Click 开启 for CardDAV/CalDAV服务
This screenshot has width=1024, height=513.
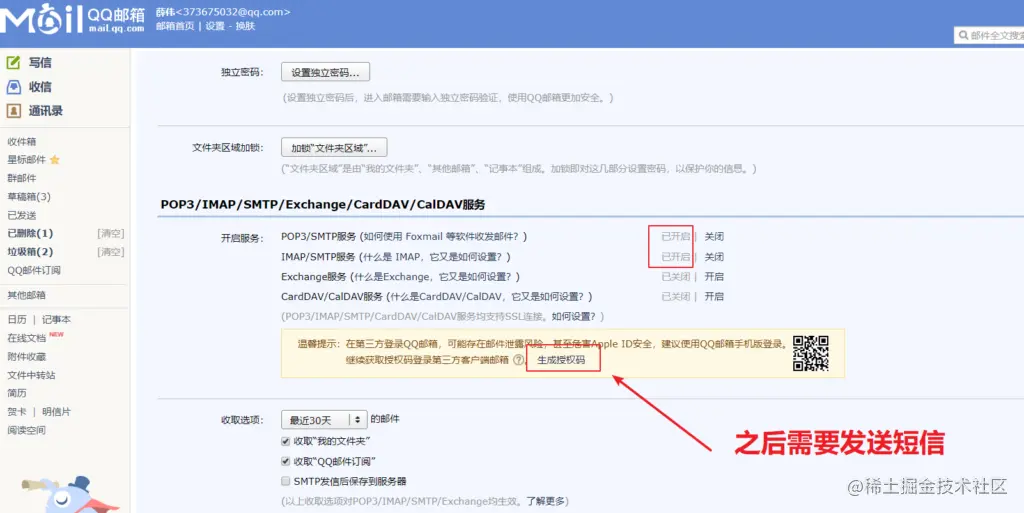point(714,296)
